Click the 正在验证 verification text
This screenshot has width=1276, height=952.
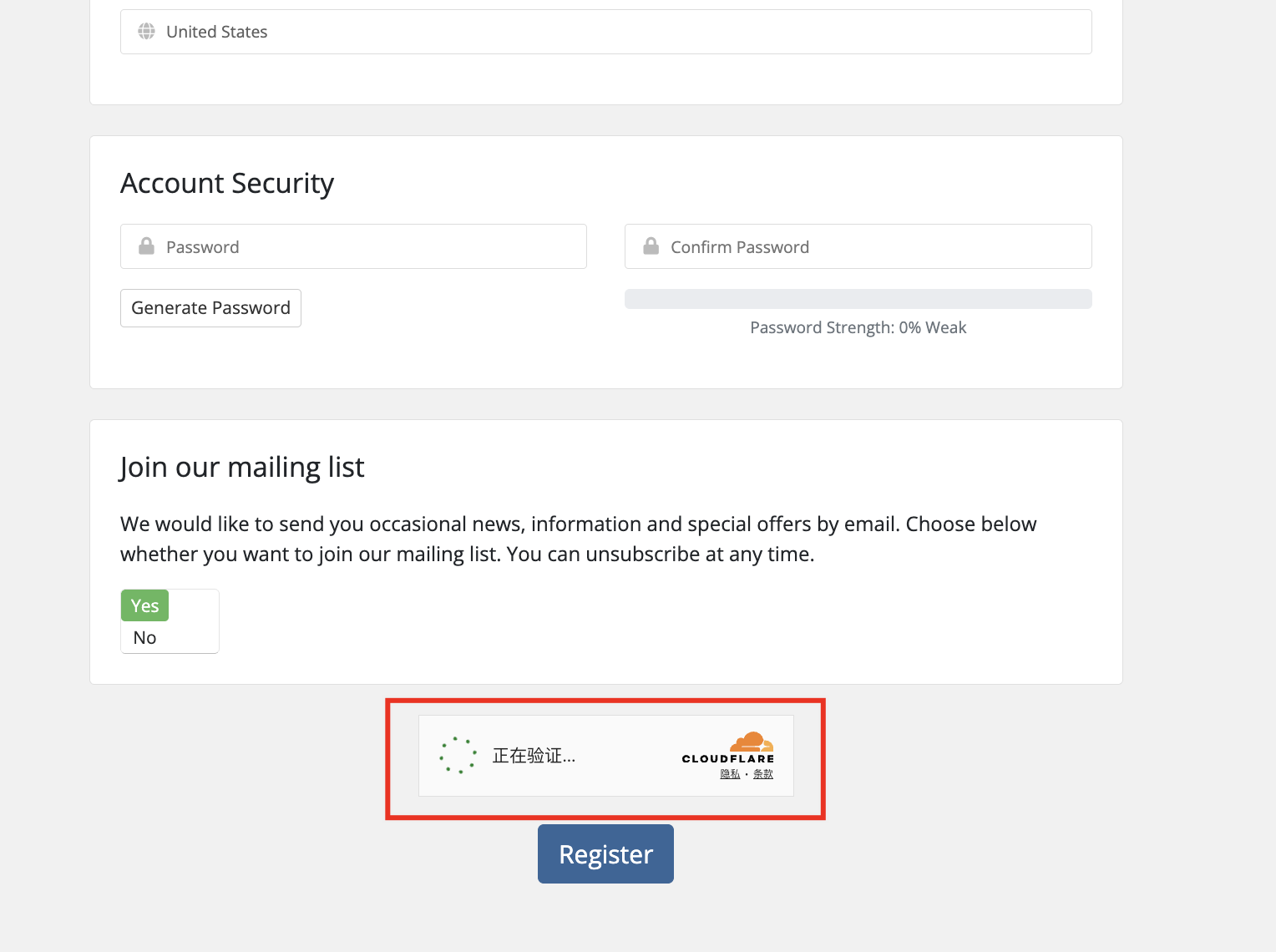(x=534, y=756)
